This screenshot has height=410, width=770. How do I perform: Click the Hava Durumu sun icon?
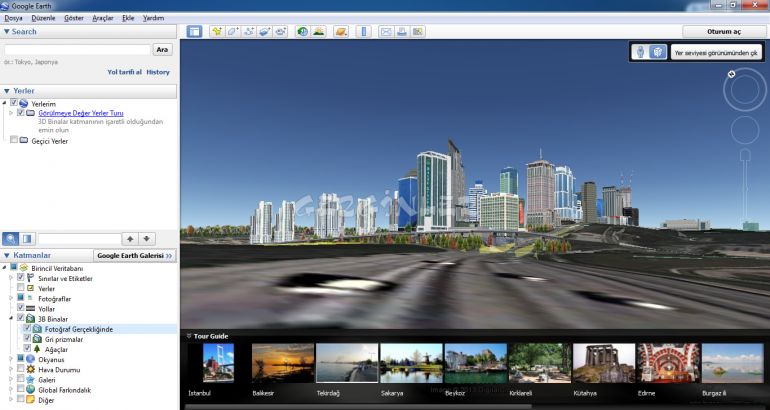(x=30, y=369)
